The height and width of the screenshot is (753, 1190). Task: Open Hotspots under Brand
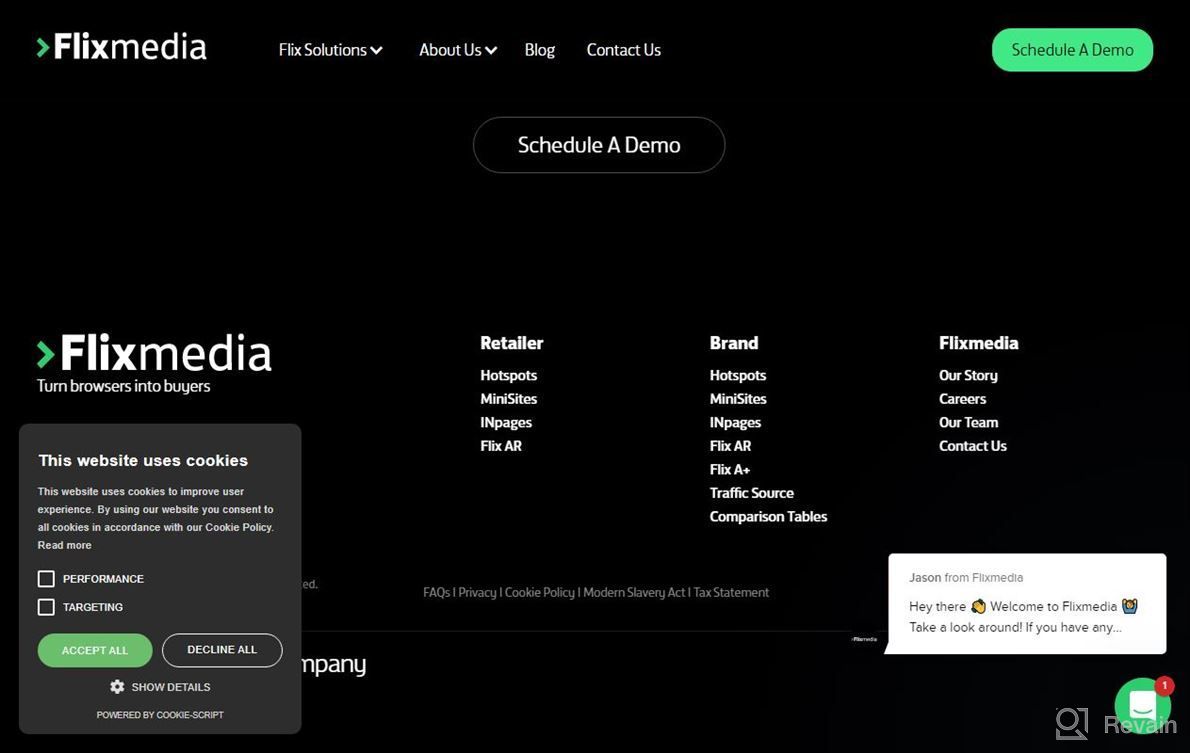pyautogui.click(x=738, y=376)
